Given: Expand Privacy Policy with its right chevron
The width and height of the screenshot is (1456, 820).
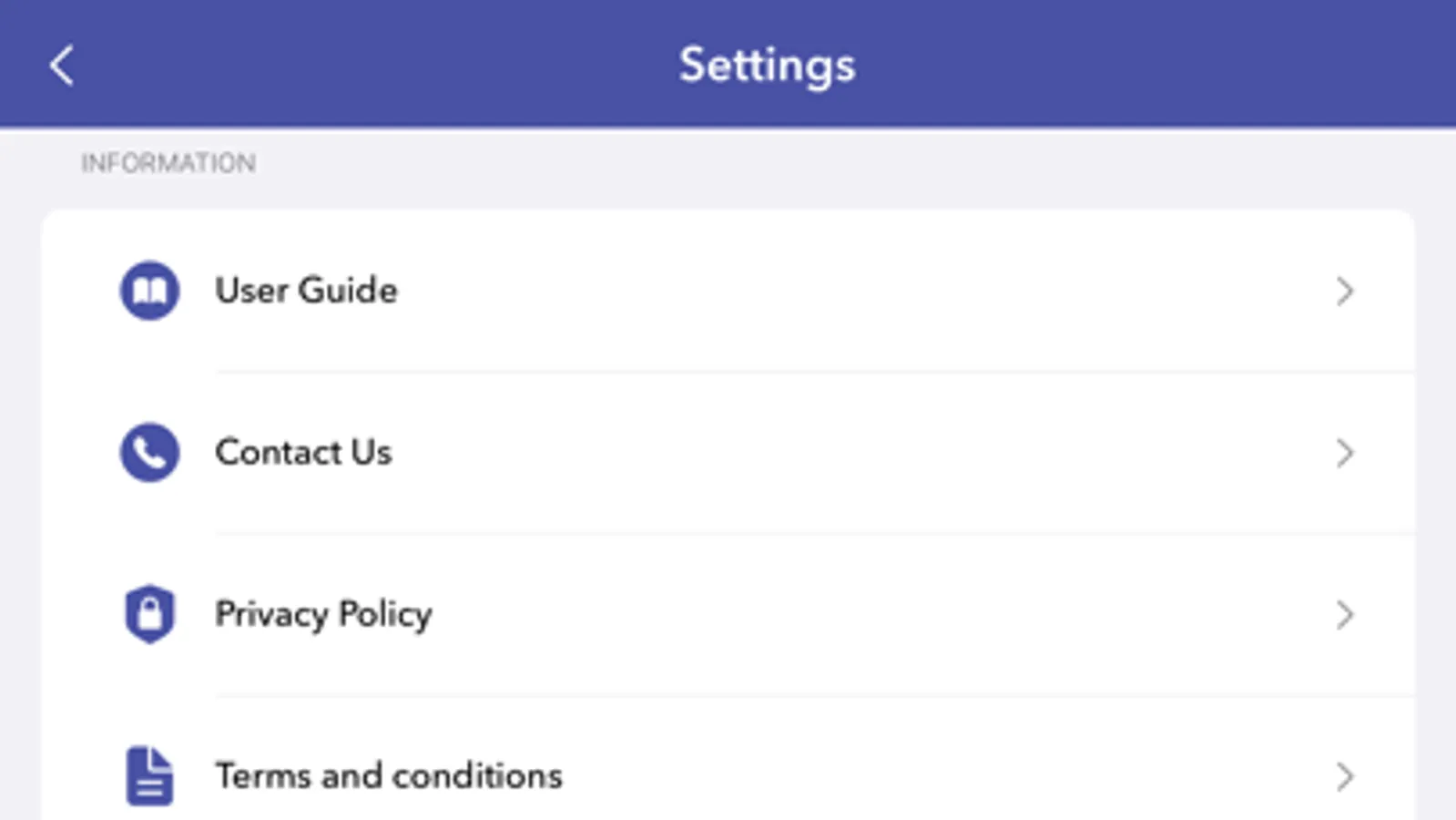Looking at the screenshot, I should (x=1344, y=615).
